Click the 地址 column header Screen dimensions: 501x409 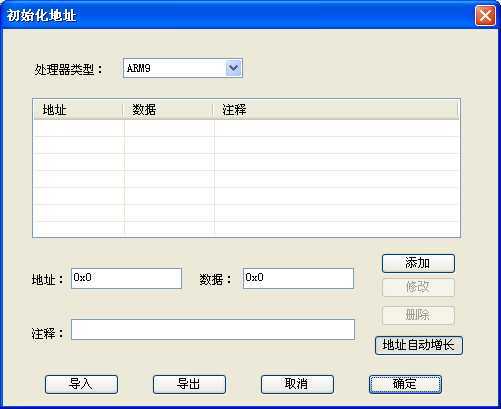(78, 110)
